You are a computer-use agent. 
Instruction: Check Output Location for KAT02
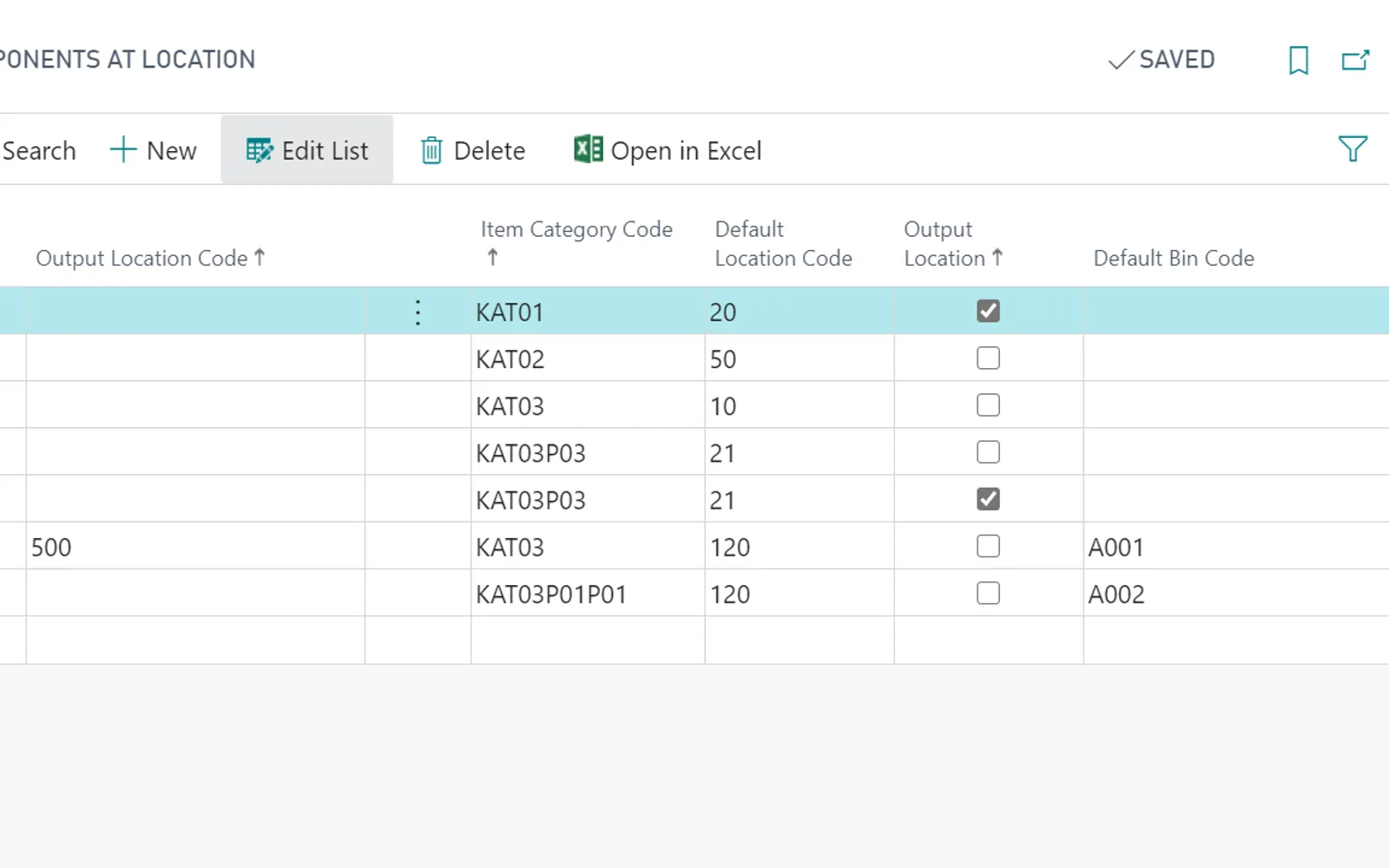click(988, 358)
